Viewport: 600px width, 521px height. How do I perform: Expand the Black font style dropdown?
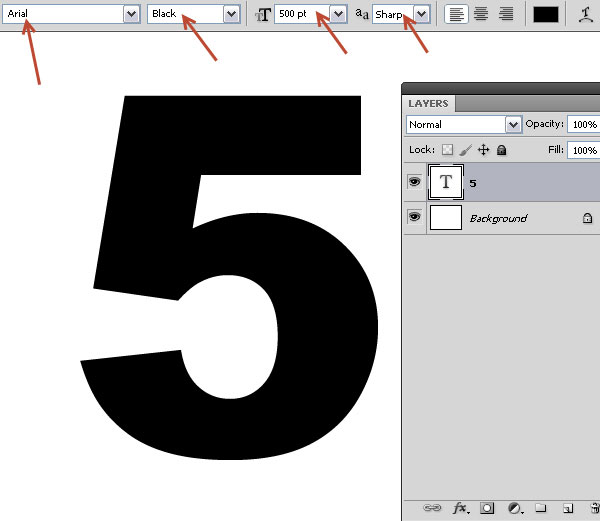[x=231, y=15]
